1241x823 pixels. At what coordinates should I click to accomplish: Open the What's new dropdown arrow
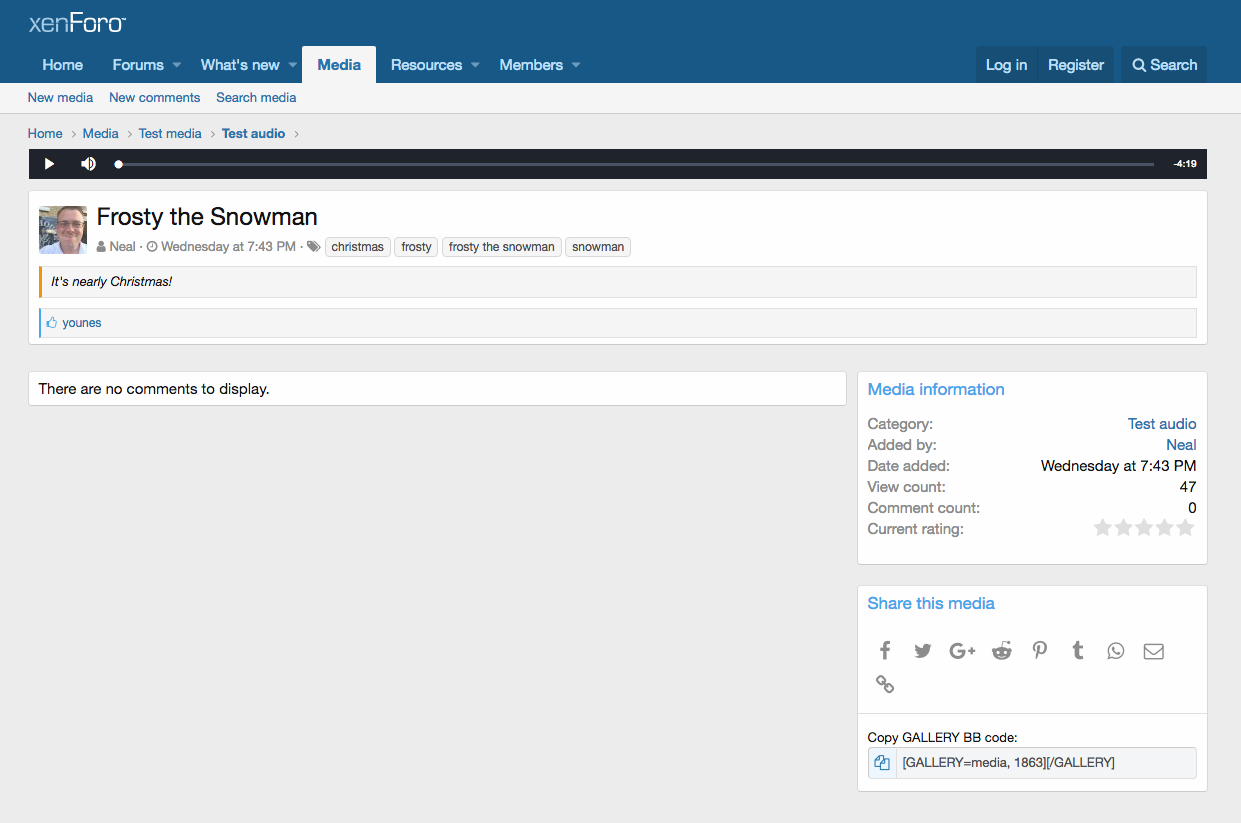click(293, 65)
